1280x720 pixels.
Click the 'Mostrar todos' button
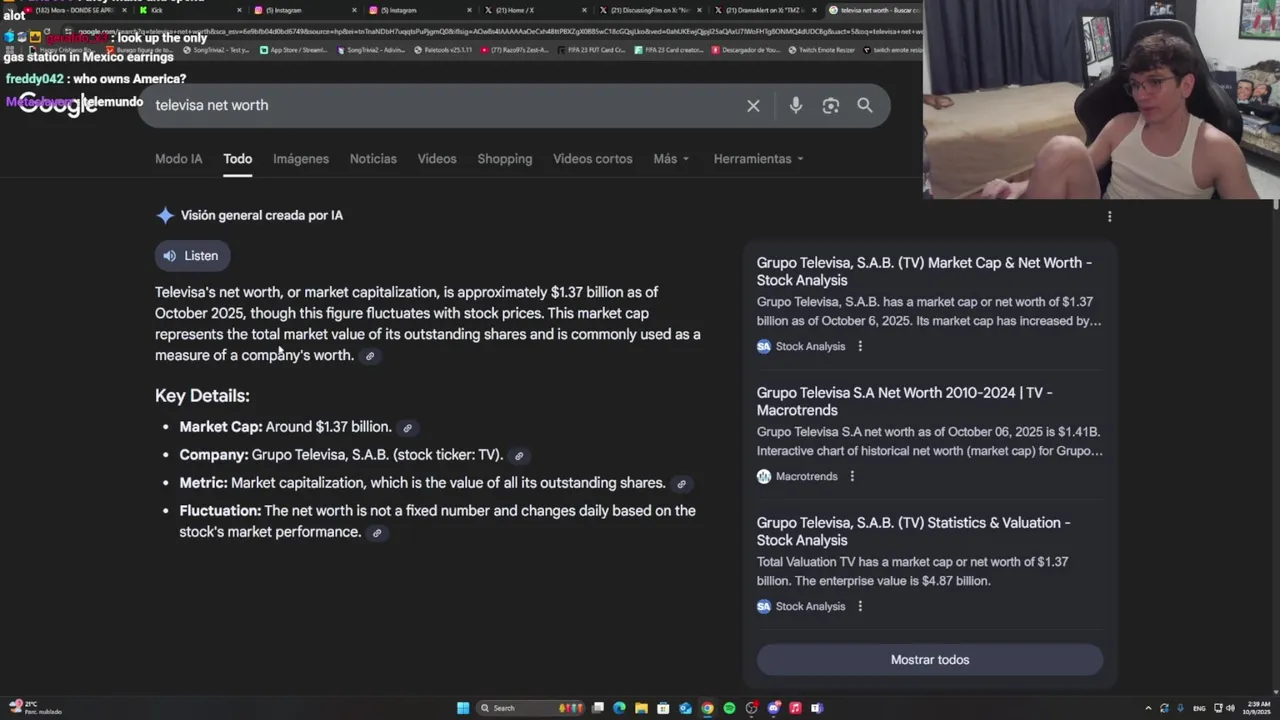930,660
